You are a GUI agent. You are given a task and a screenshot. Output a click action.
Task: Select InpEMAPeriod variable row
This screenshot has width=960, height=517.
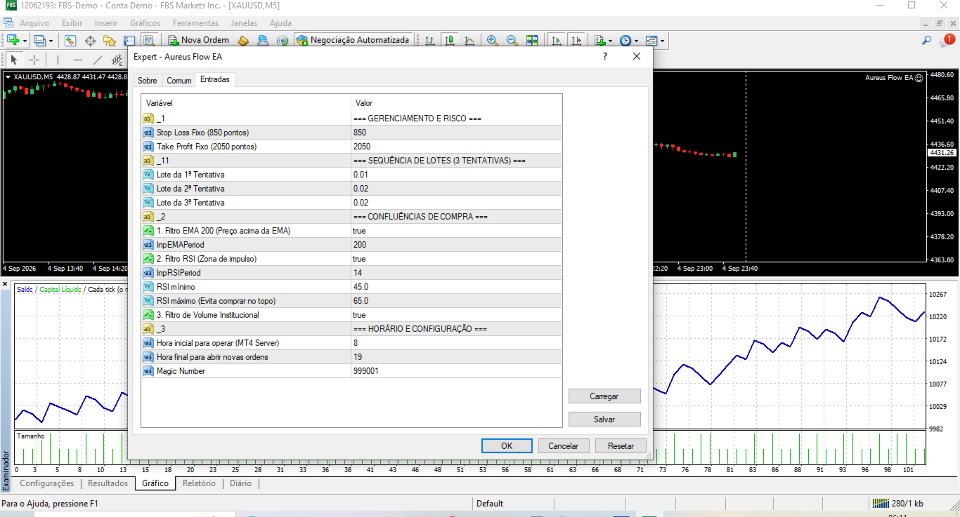coord(351,245)
